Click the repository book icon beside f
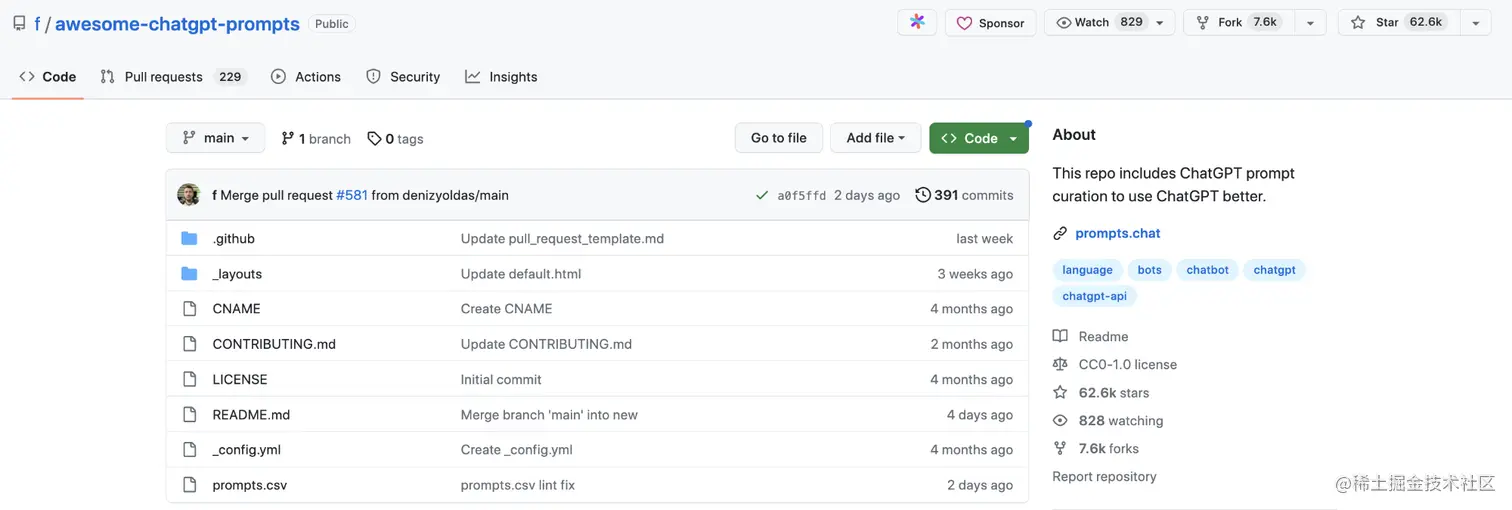 coord(20,23)
